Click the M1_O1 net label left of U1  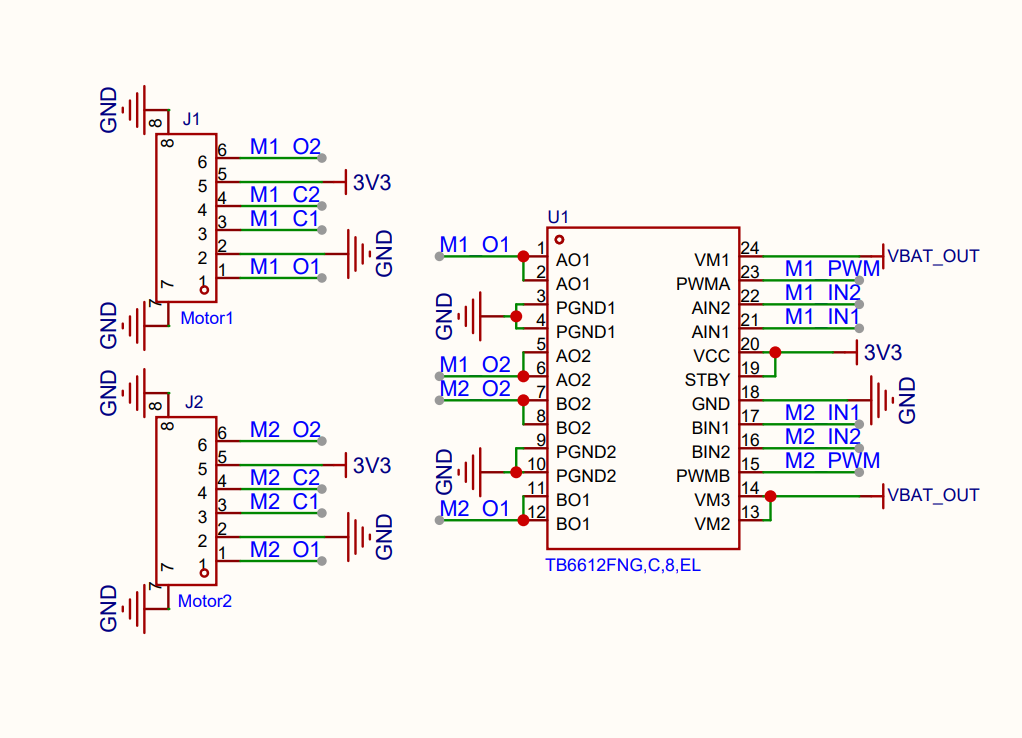point(474,245)
